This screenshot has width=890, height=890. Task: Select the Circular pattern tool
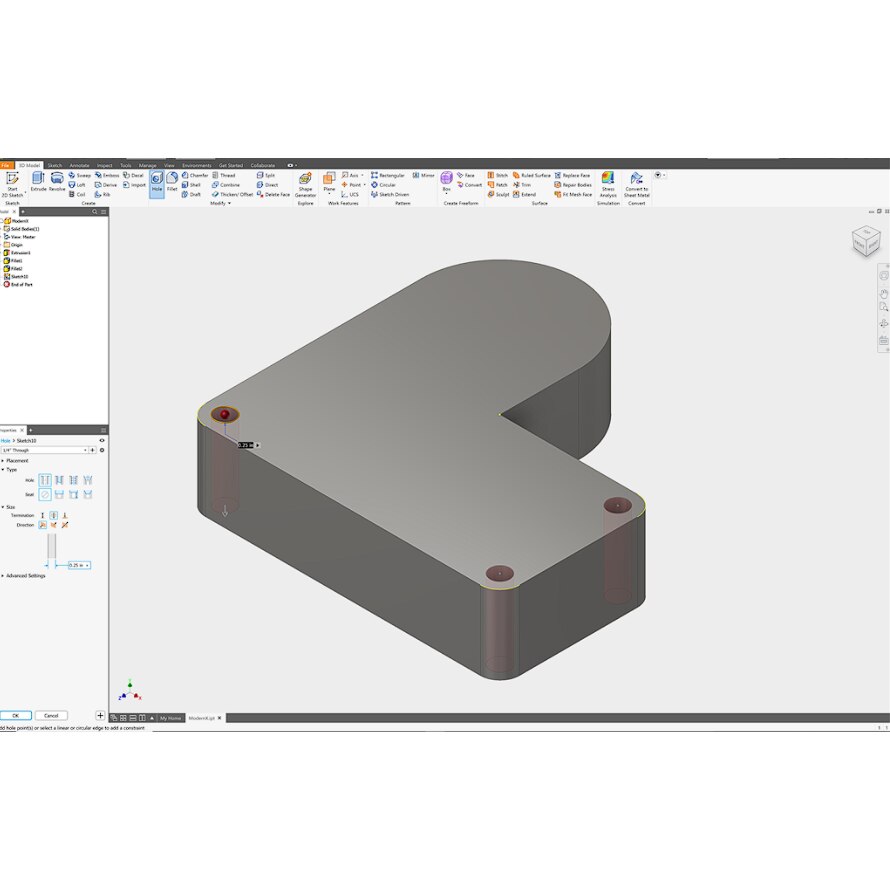[x=384, y=185]
